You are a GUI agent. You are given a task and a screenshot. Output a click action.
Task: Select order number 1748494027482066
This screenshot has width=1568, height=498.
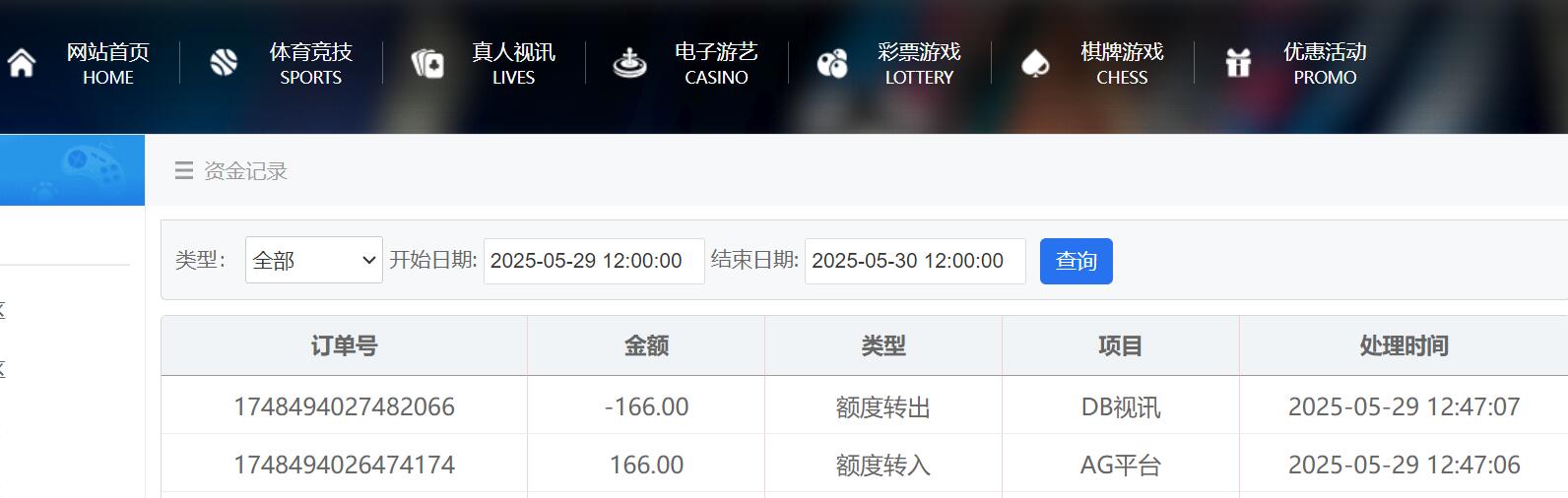click(x=344, y=406)
